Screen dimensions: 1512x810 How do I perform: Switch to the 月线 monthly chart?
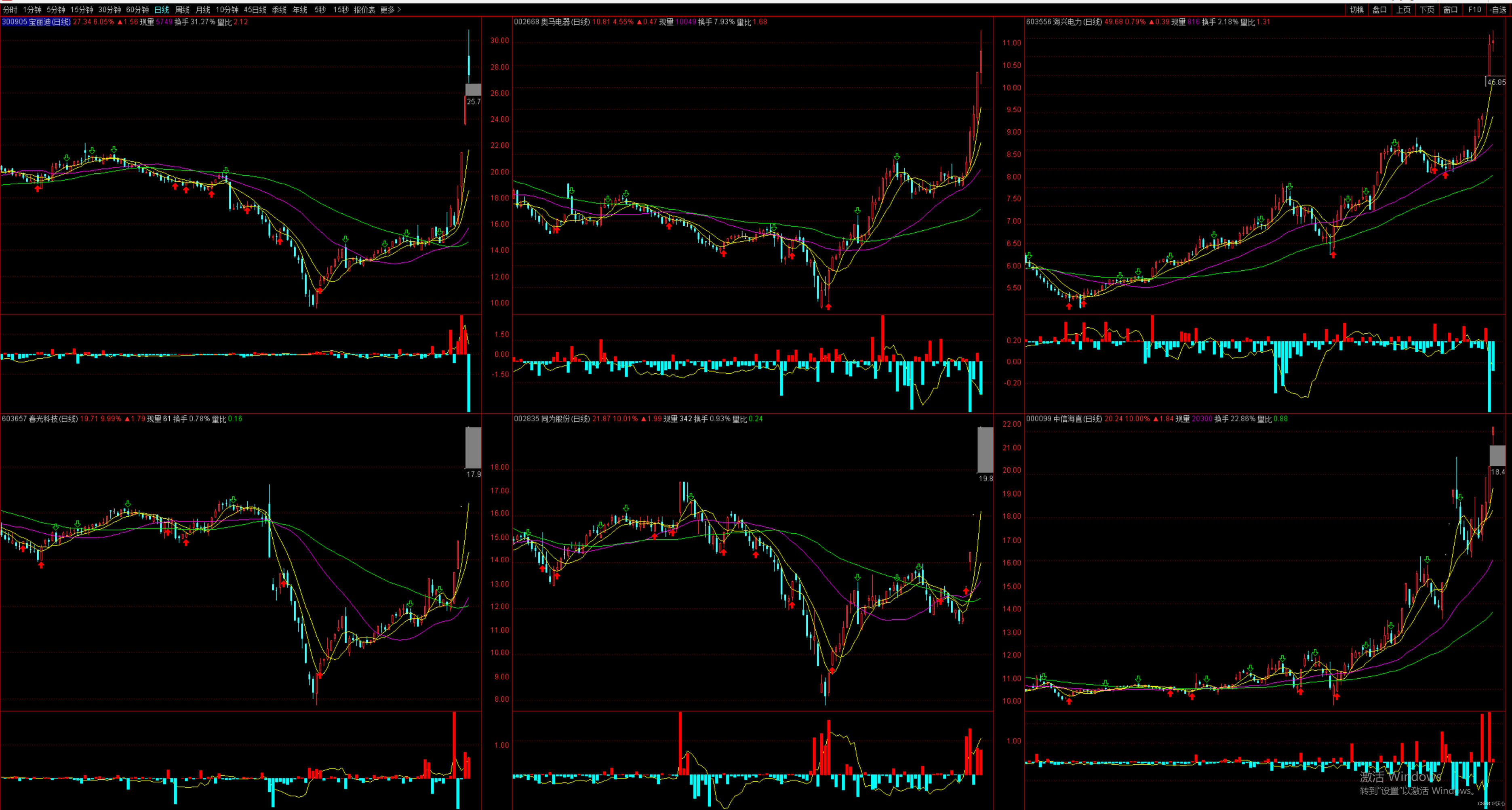(203, 10)
